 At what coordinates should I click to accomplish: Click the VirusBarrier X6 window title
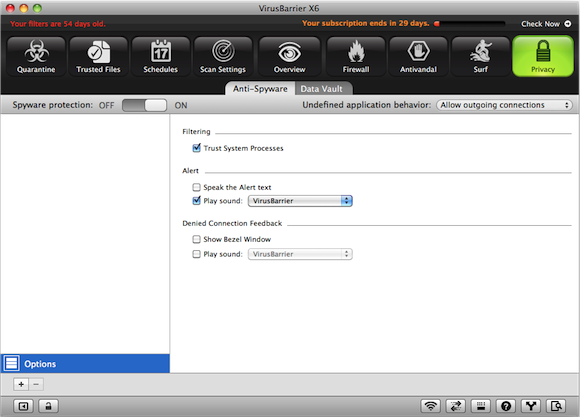click(289, 8)
